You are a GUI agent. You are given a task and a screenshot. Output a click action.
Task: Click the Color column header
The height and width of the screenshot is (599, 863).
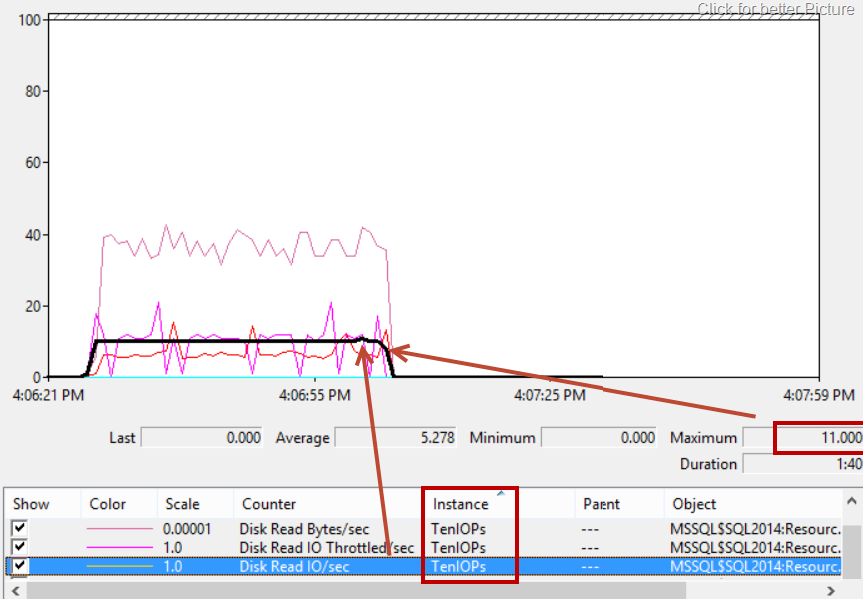[x=107, y=504]
